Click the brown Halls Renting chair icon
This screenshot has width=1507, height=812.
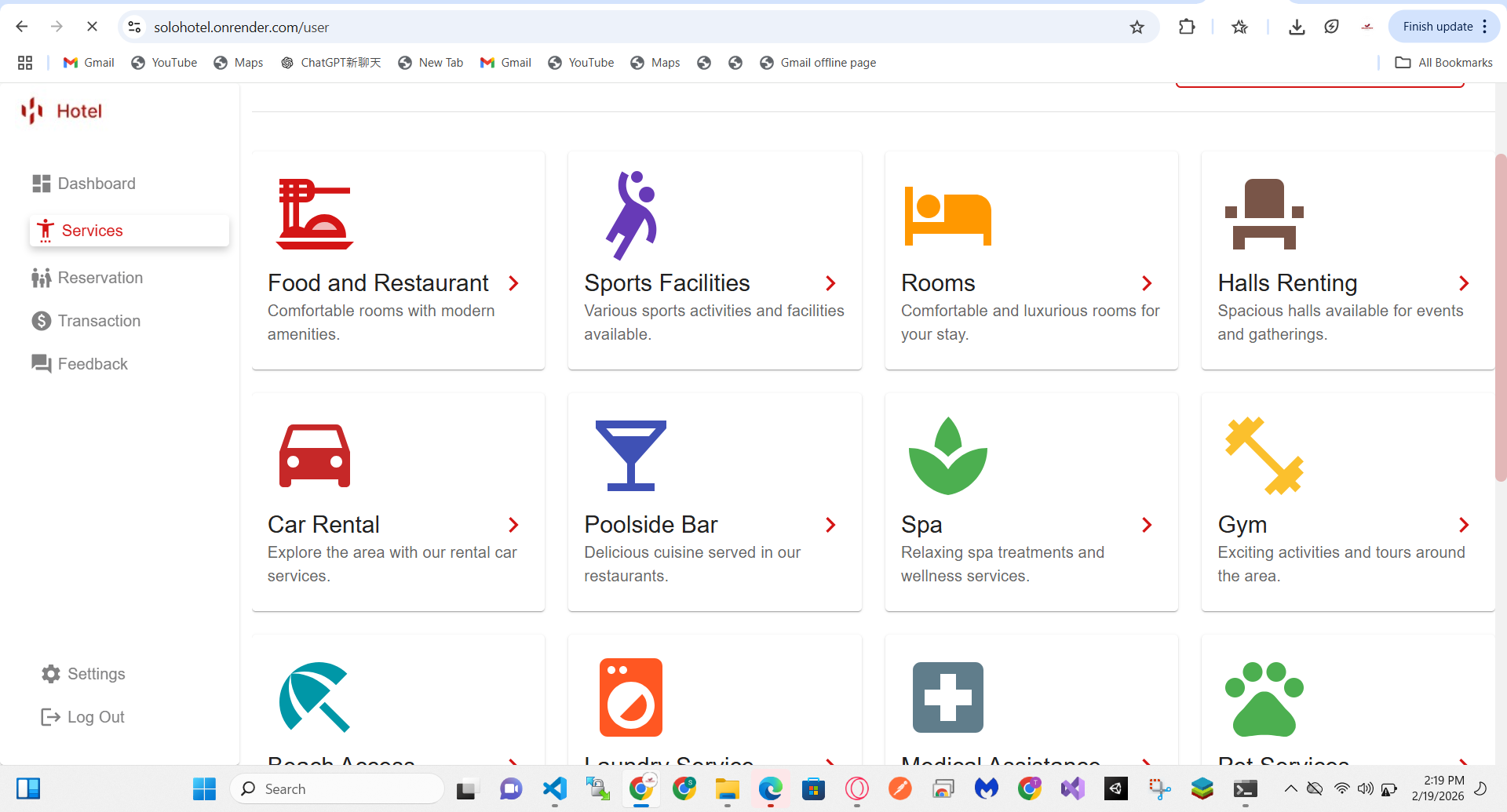tap(1264, 214)
